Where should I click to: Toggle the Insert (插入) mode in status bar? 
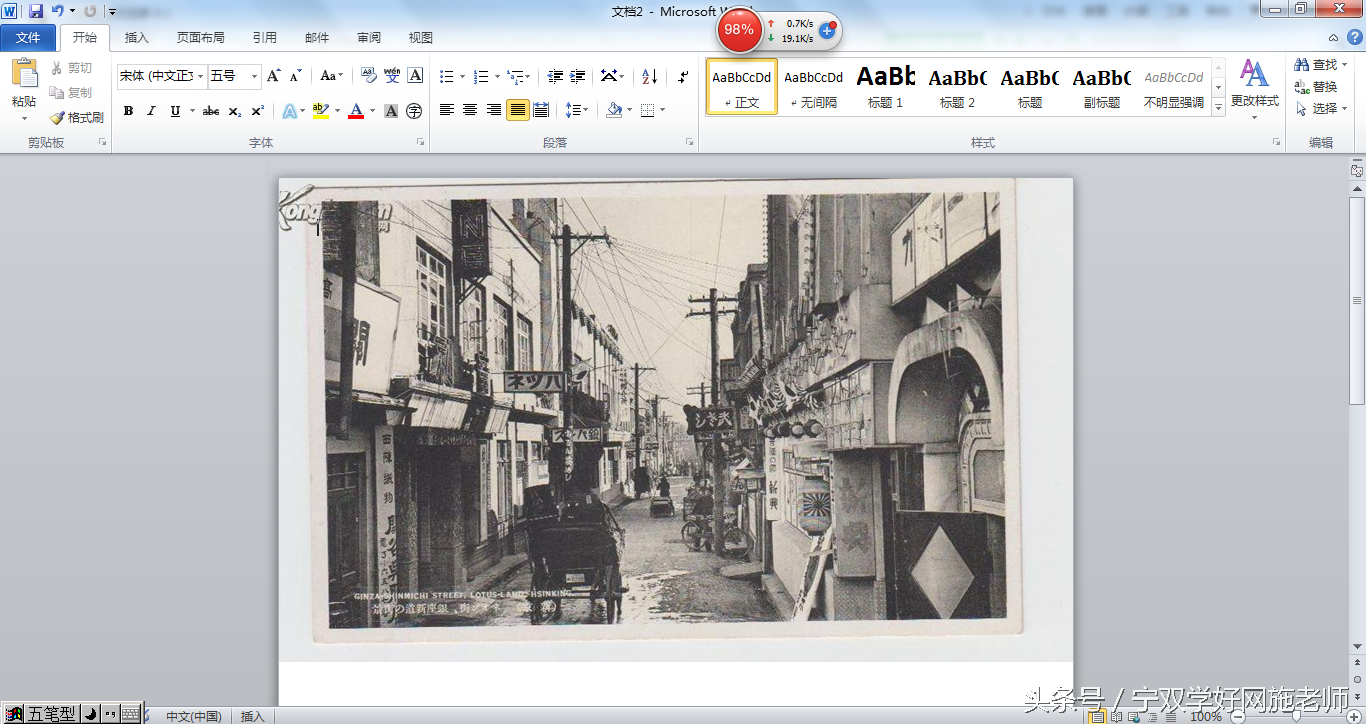(253, 716)
